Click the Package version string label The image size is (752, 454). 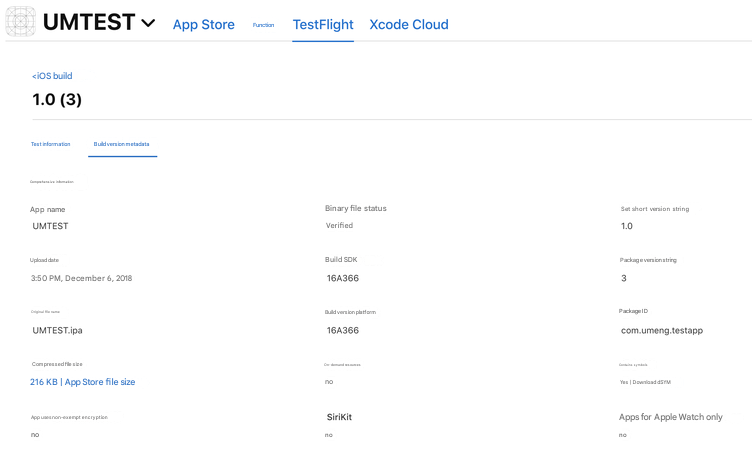point(648,260)
